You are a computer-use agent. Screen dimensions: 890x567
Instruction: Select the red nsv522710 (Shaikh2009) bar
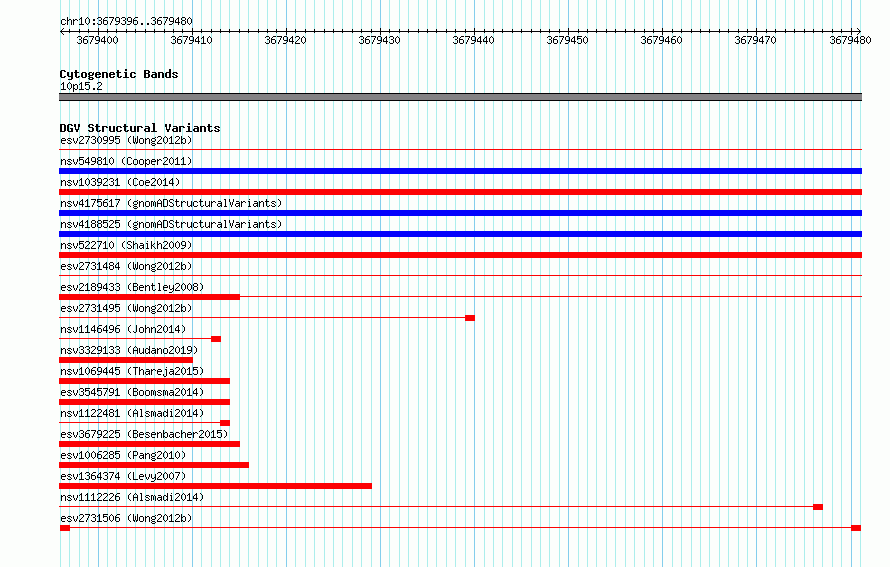tap(460, 255)
